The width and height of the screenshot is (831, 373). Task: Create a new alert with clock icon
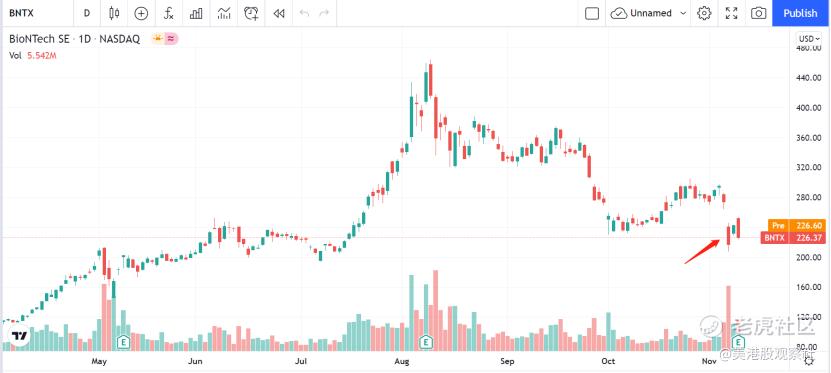click(251, 13)
